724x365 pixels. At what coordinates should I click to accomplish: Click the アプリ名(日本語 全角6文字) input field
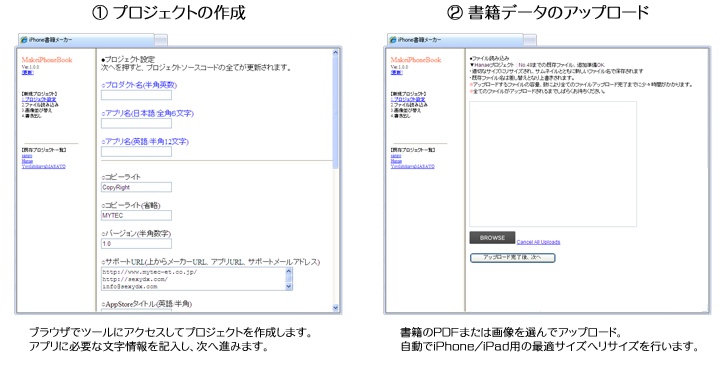point(137,123)
